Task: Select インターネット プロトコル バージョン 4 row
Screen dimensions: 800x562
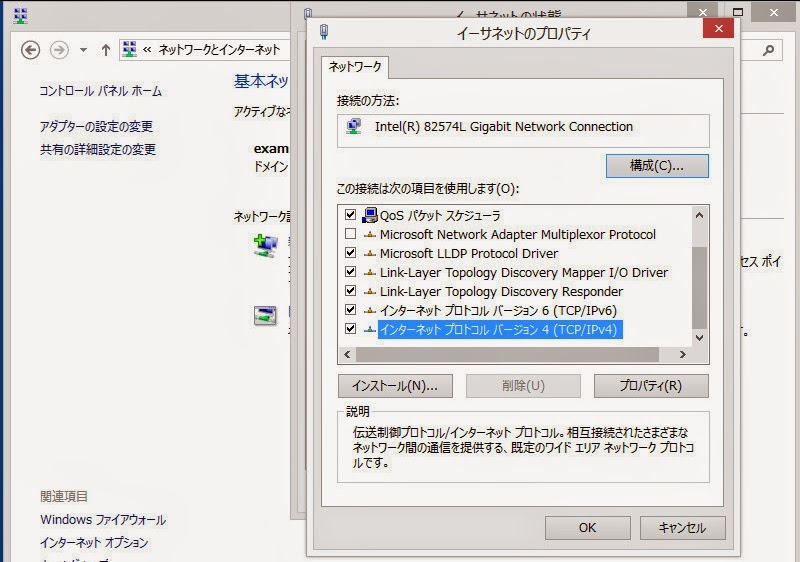Action: click(x=500, y=329)
